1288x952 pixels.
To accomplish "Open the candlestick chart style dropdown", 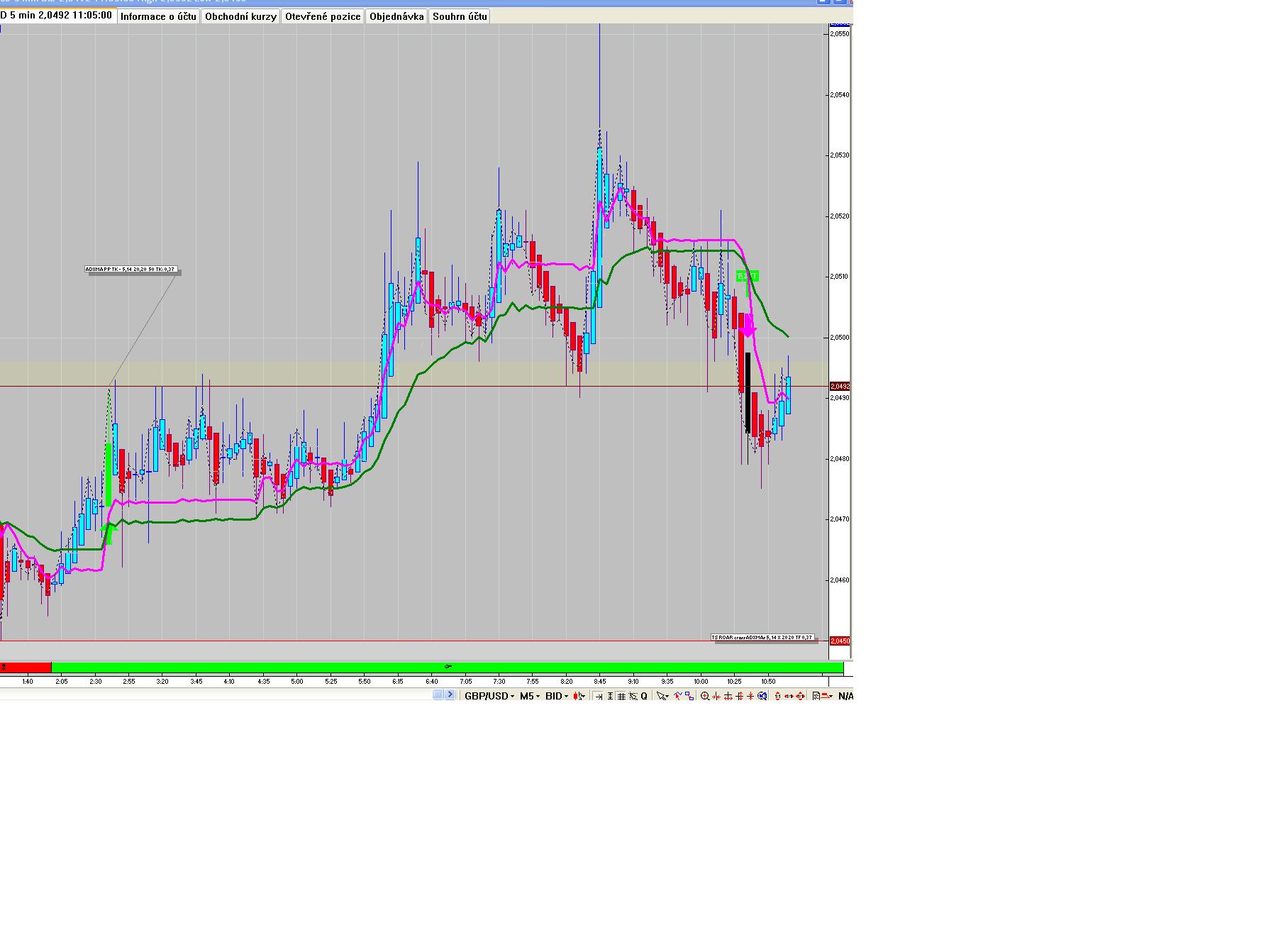I will (579, 696).
